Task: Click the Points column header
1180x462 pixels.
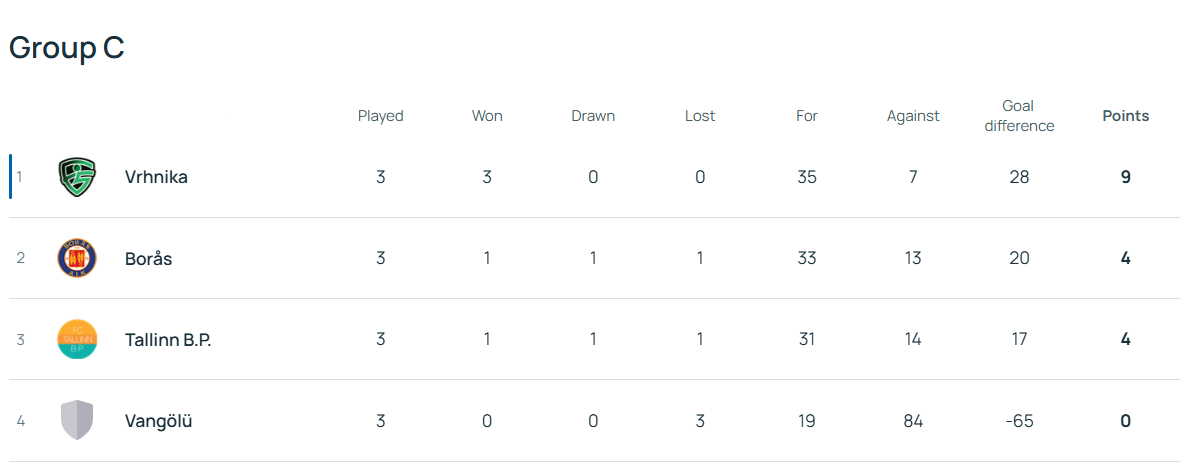Action: [1125, 116]
